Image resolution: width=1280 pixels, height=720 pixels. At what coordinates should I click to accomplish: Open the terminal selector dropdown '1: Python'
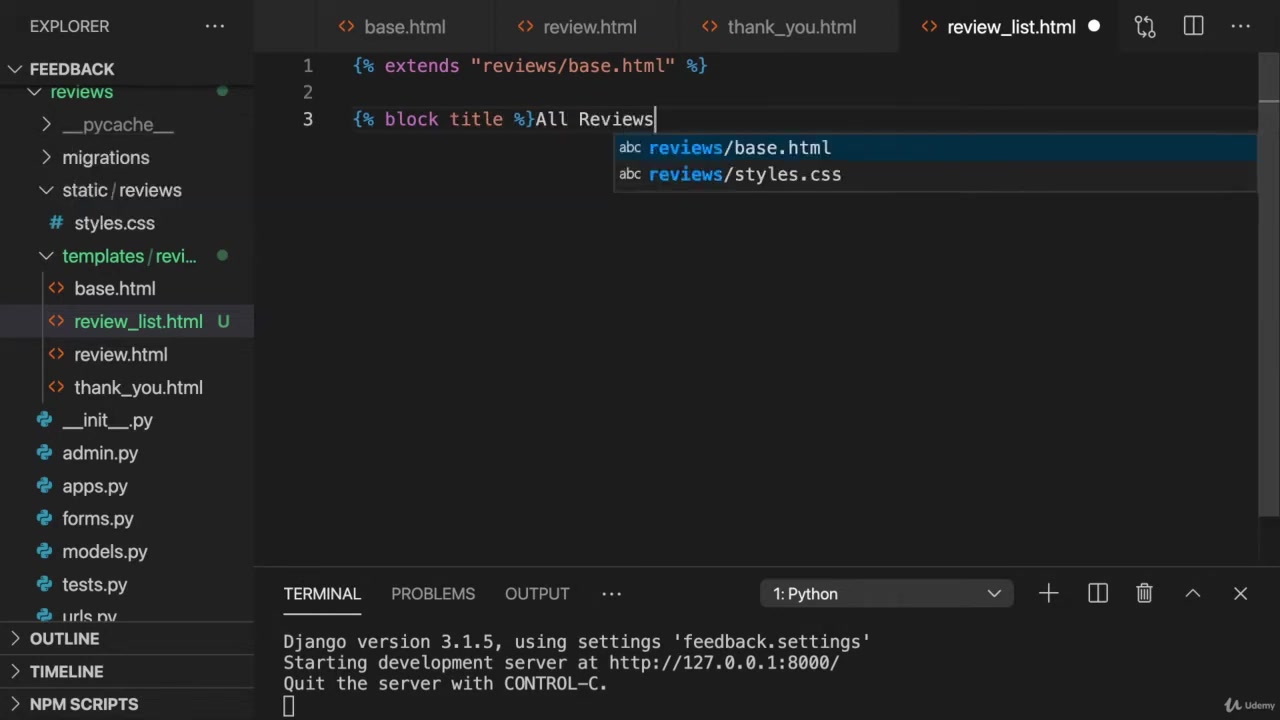pyautogui.click(x=886, y=594)
